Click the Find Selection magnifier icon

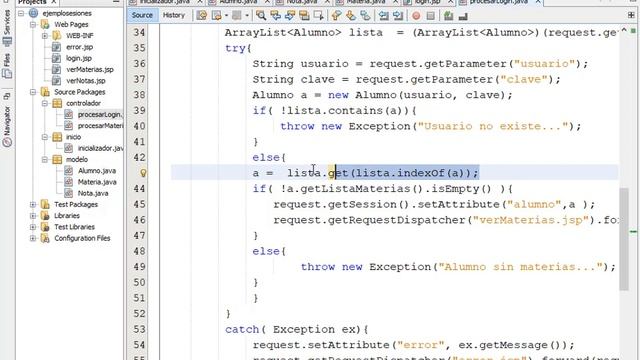click(x=261, y=16)
